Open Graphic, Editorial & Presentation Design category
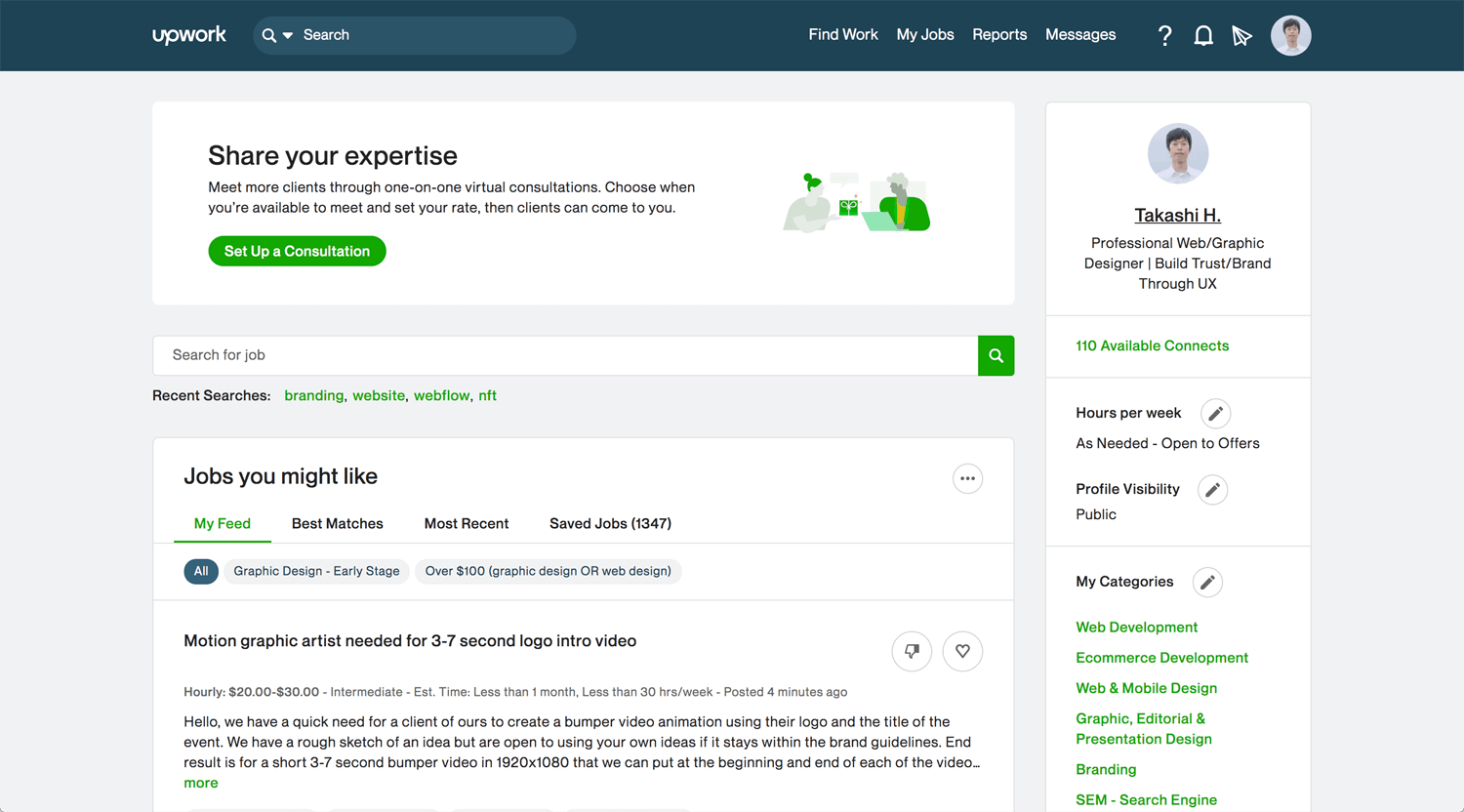1464x812 pixels. (1144, 729)
